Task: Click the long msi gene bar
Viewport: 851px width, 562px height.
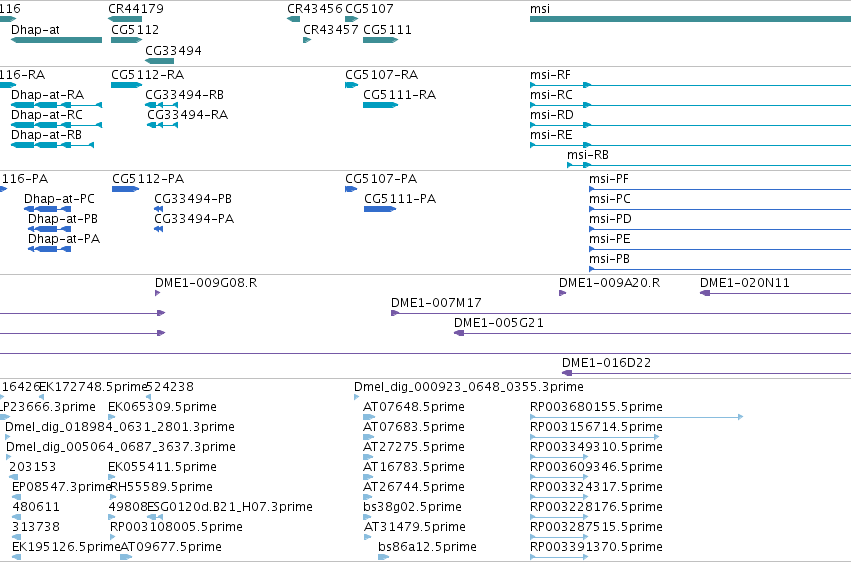Action: [x=690, y=19]
